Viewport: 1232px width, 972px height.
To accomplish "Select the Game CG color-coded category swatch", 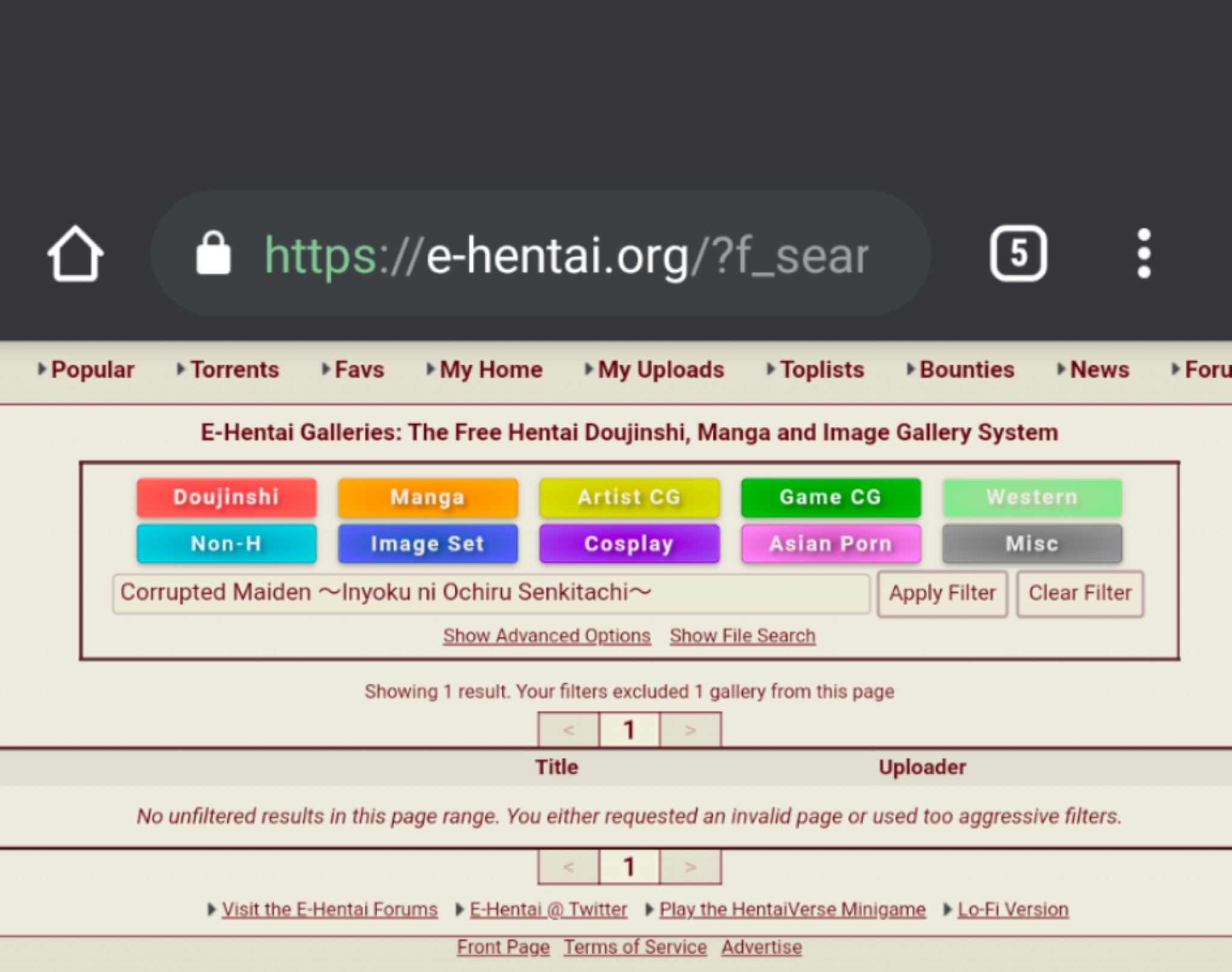I will (x=831, y=497).
